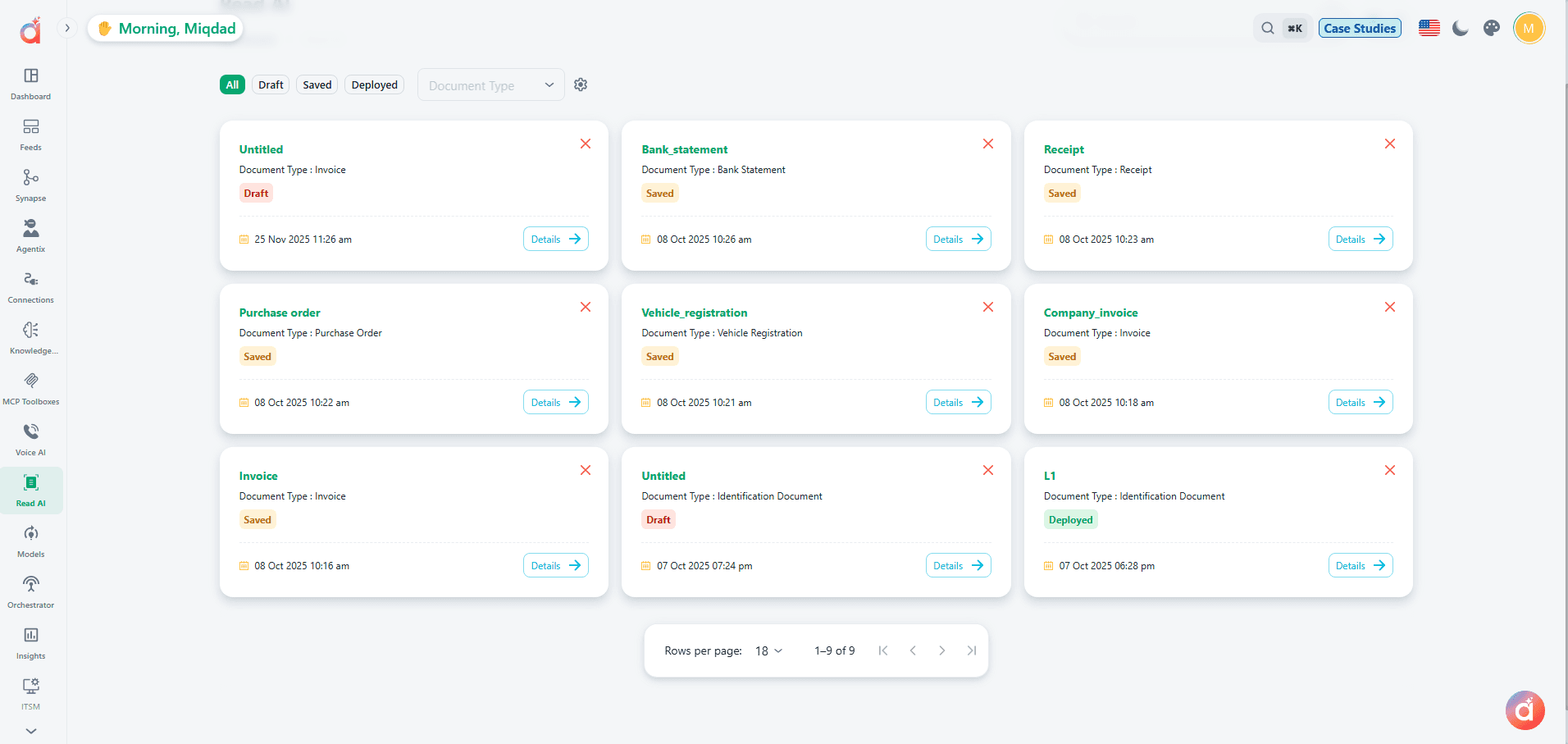Open the search icon in the header

pos(1268,28)
